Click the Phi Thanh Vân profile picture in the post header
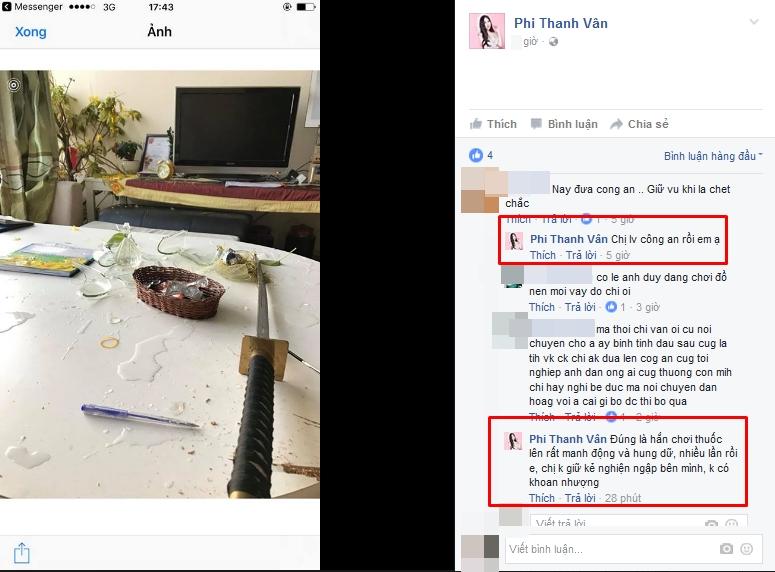Image resolution: width=775 pixels, height=572 pixels. [487, 31]
